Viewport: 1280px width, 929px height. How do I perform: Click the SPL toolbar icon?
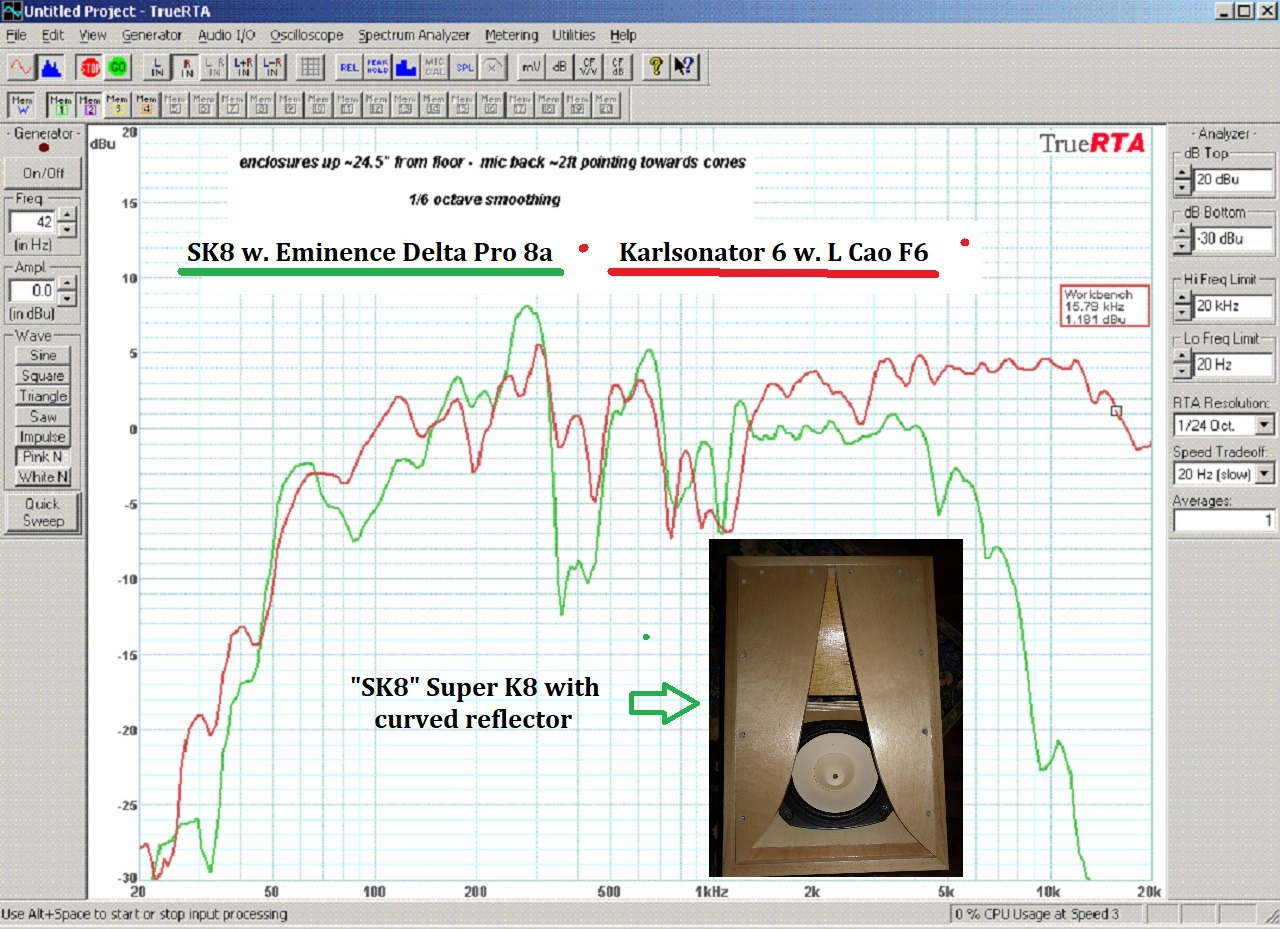pos(464,67)
